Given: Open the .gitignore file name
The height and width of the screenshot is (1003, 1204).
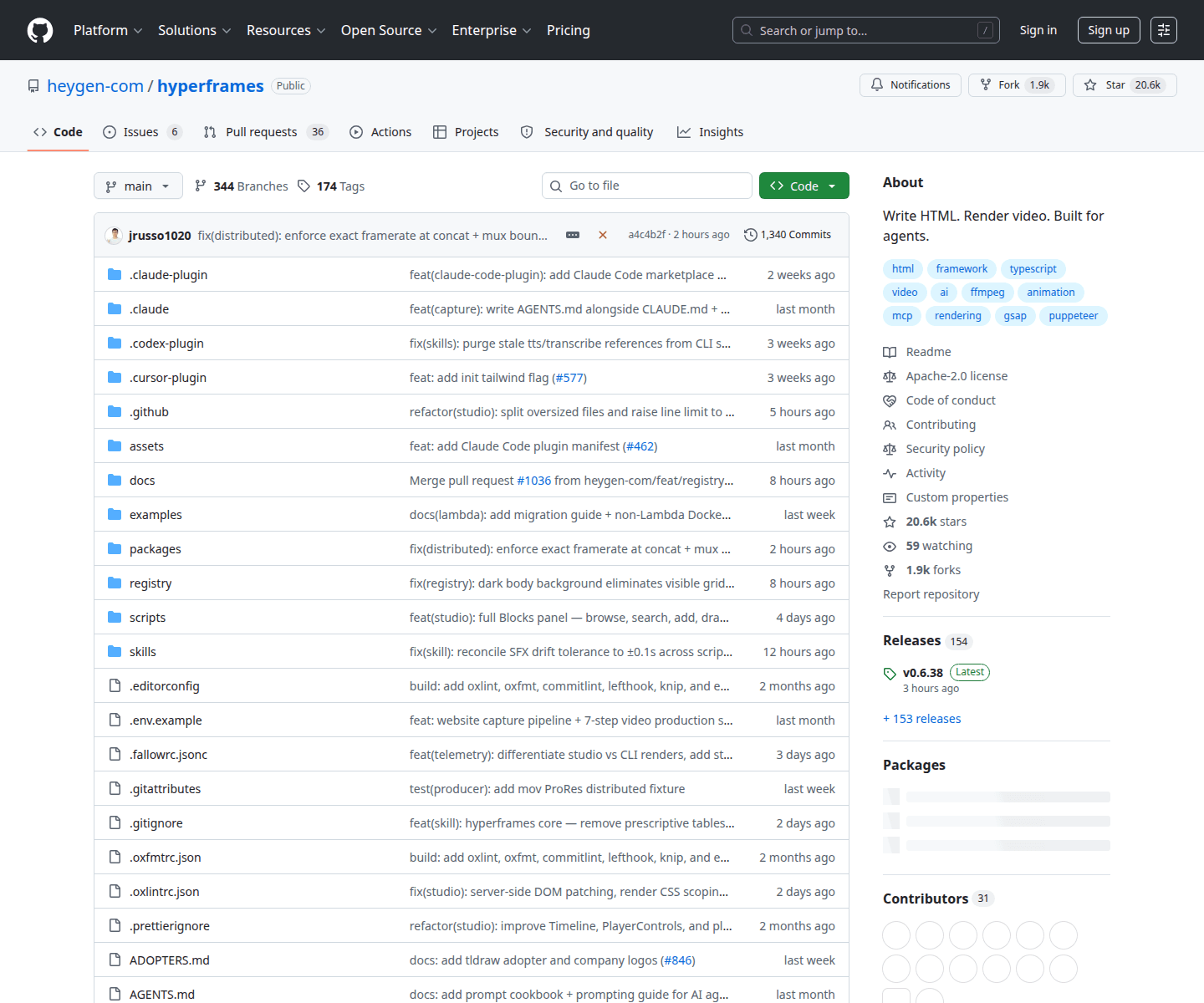Looking at the screenshot, I should pyautogui.click(x=156, y=823).
